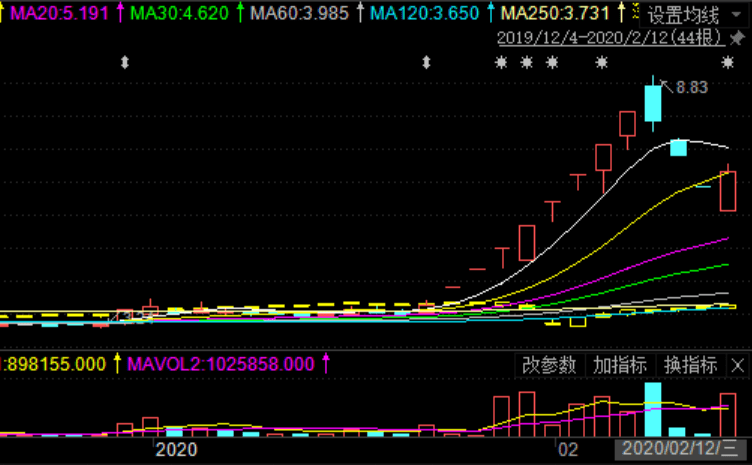
Task: Click the MA120:3.650 label
Action: coord(425,13)
